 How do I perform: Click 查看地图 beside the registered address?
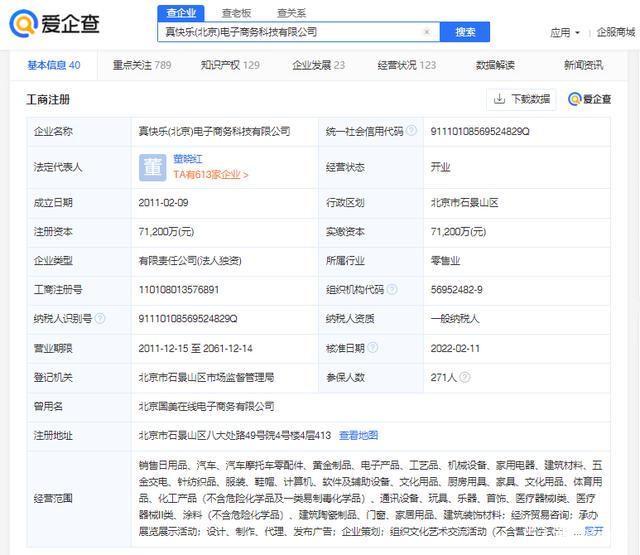pos(358,435)
